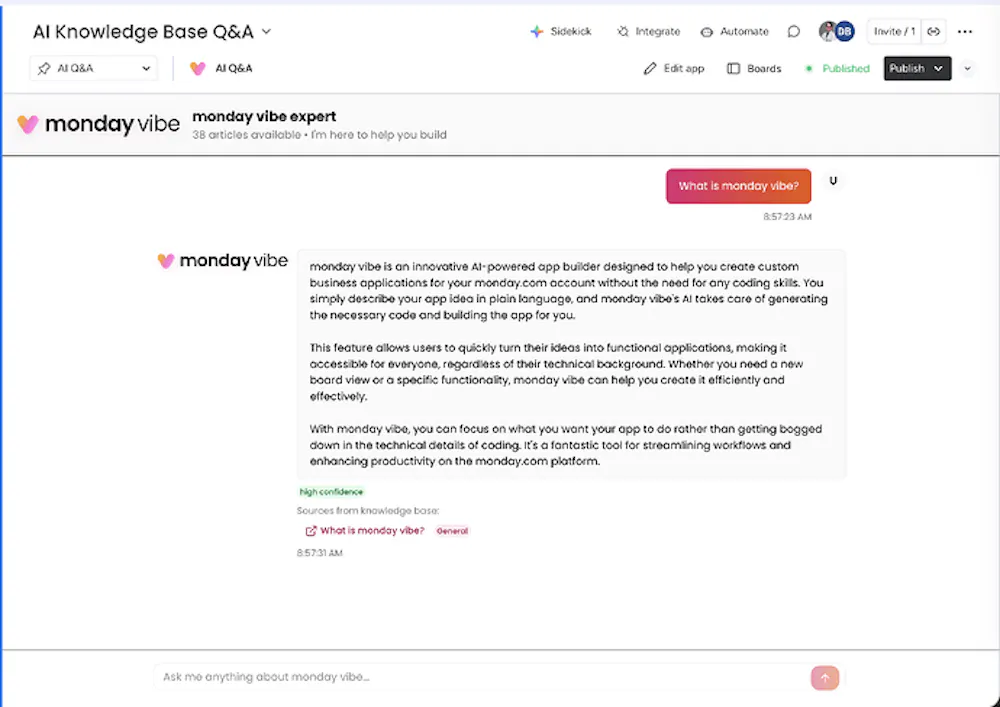Expand the AI Knowledge Base Q&A title chevron
The width and height of the screenshot is (1000, 707).
[267, 31]
